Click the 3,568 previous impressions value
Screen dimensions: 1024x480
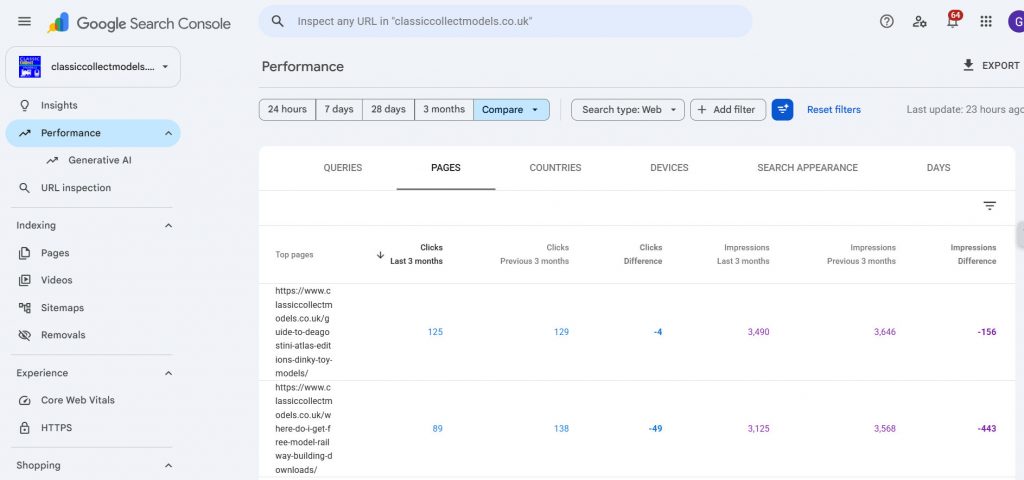coord(885,428)
